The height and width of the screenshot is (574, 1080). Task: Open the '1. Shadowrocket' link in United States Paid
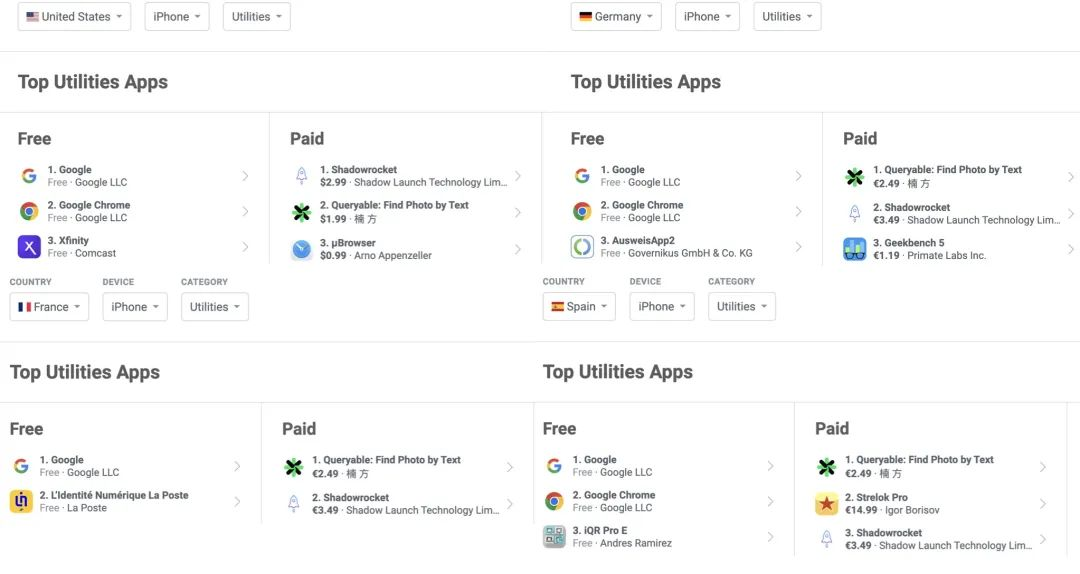[358, 170]
